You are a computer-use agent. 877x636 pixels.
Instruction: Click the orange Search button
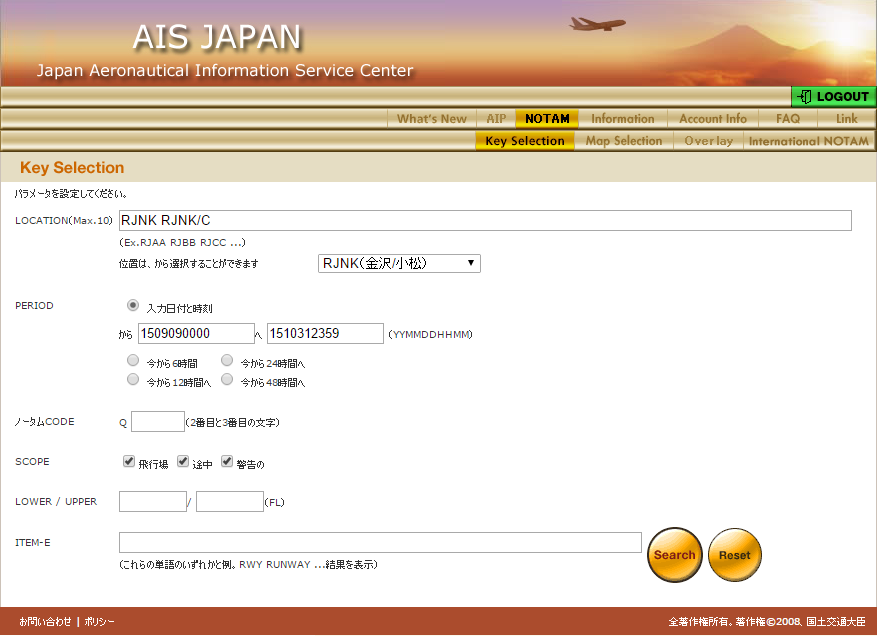coord(675,555)
